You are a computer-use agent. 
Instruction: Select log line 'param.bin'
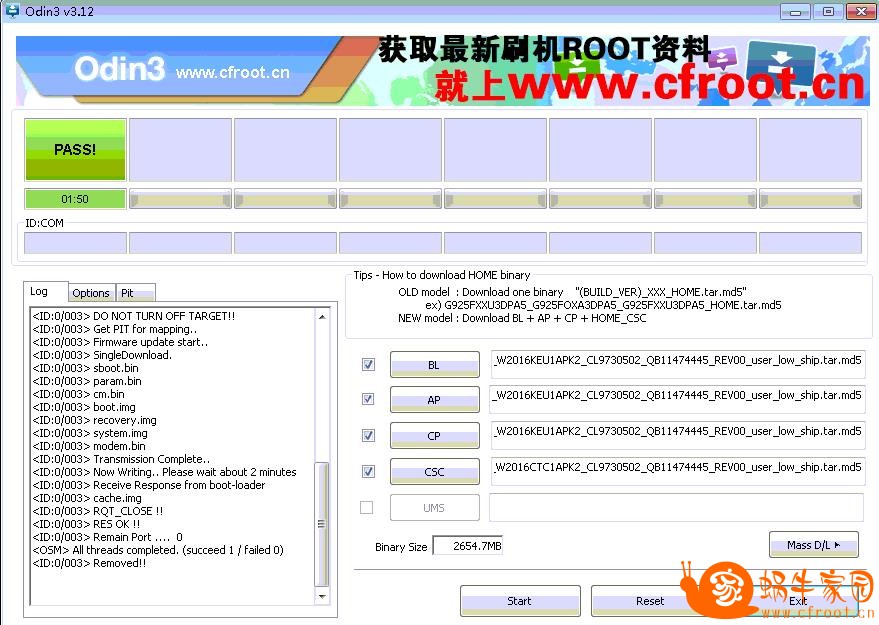coord(87,381)
